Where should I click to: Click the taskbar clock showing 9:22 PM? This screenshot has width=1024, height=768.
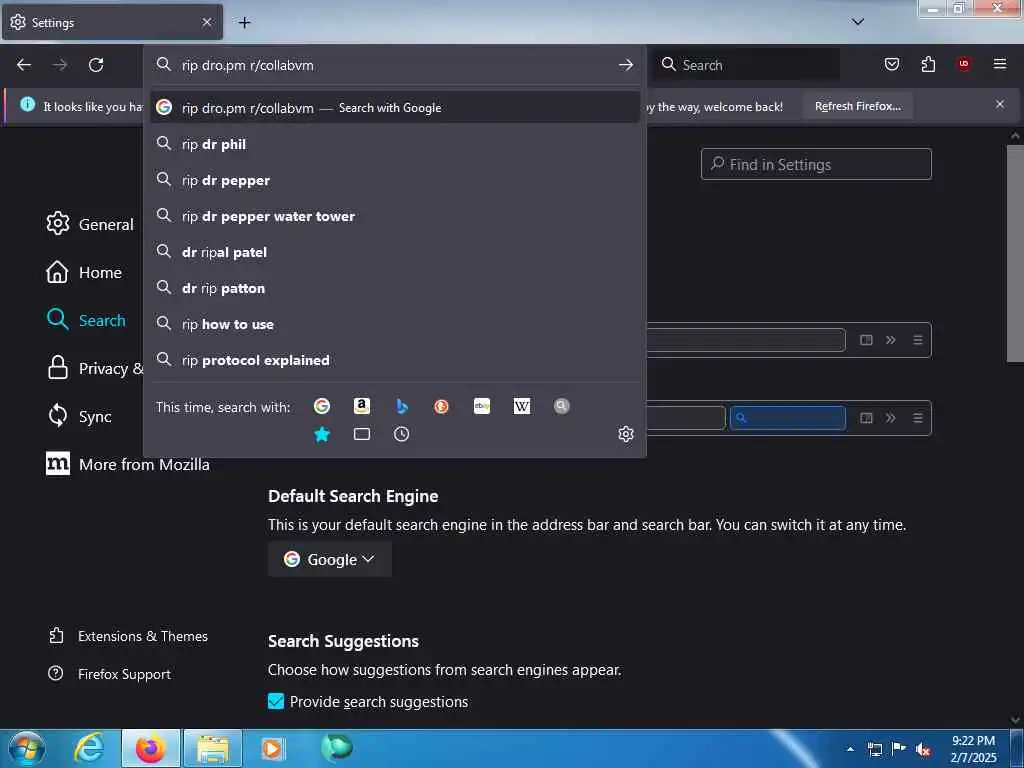[973, 748]
